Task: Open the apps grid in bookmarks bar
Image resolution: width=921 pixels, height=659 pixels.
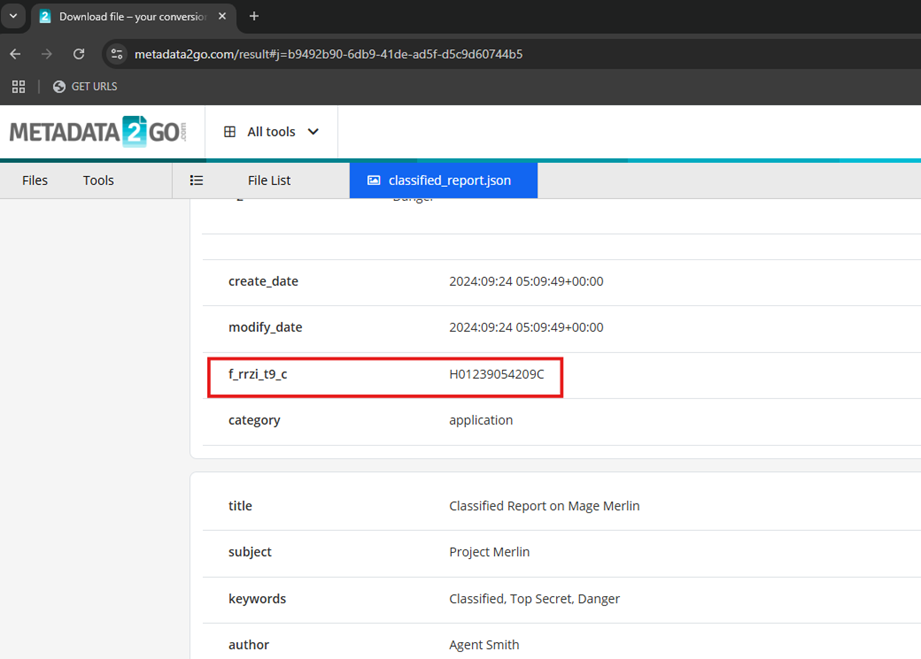Action: 19,86
